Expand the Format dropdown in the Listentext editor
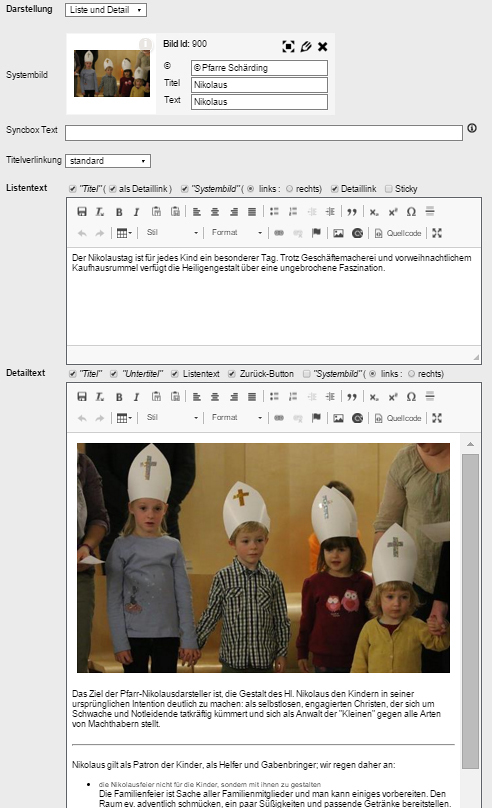 236,233
